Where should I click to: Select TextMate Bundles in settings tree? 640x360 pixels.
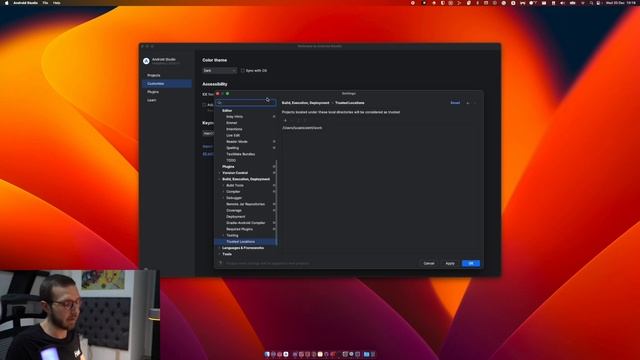241,154
